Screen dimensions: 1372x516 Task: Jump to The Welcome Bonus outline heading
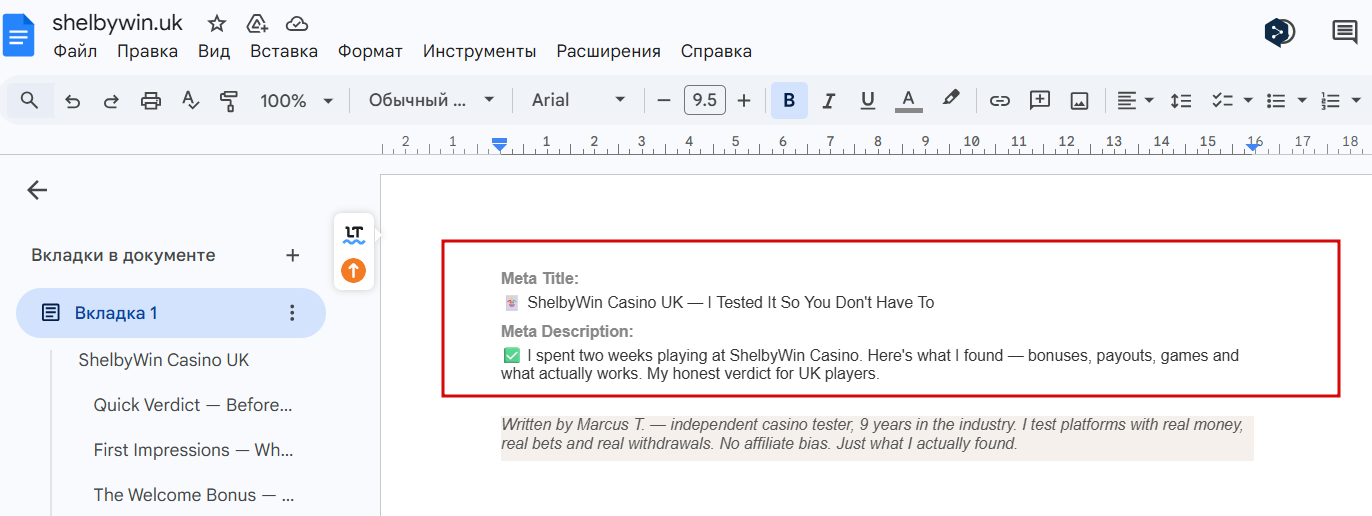click(x=193, y=495)
